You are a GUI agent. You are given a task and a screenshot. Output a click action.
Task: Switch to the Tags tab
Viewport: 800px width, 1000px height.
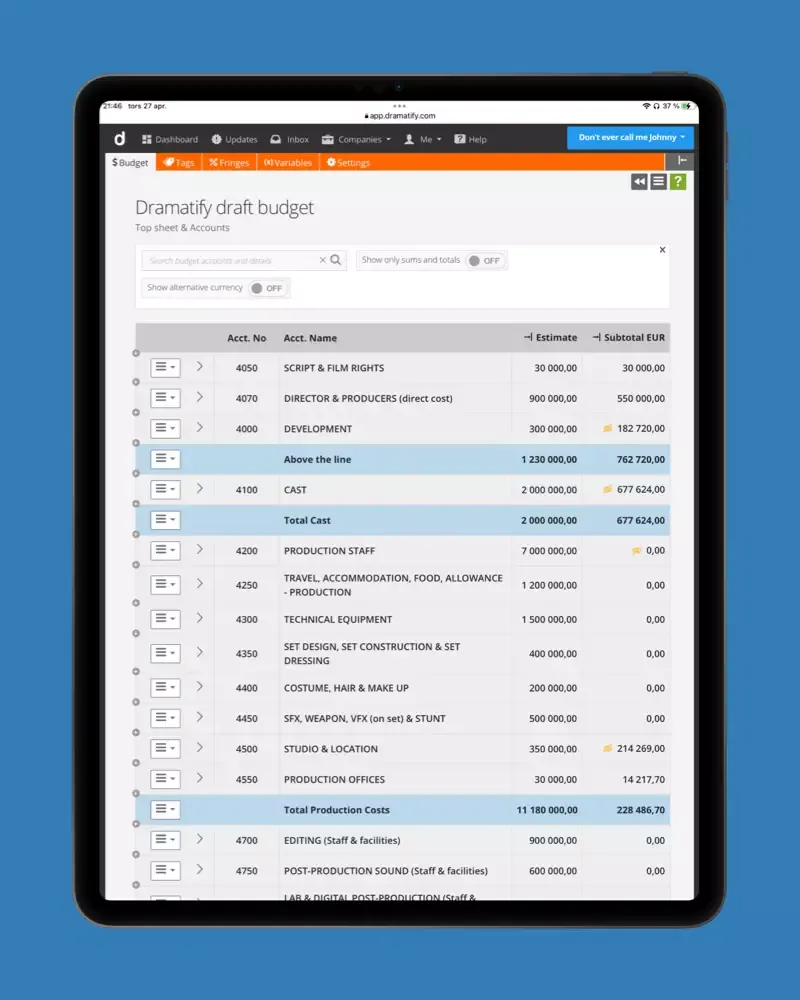tap(179, 163)
